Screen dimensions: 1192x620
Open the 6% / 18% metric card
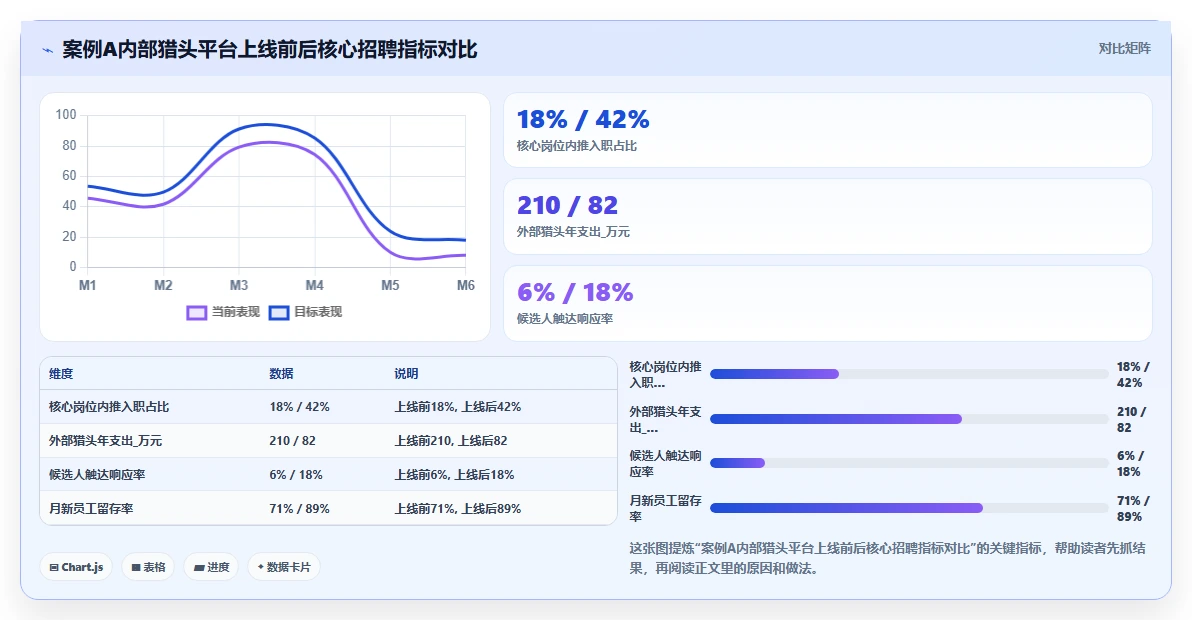(x=828, y=303)
